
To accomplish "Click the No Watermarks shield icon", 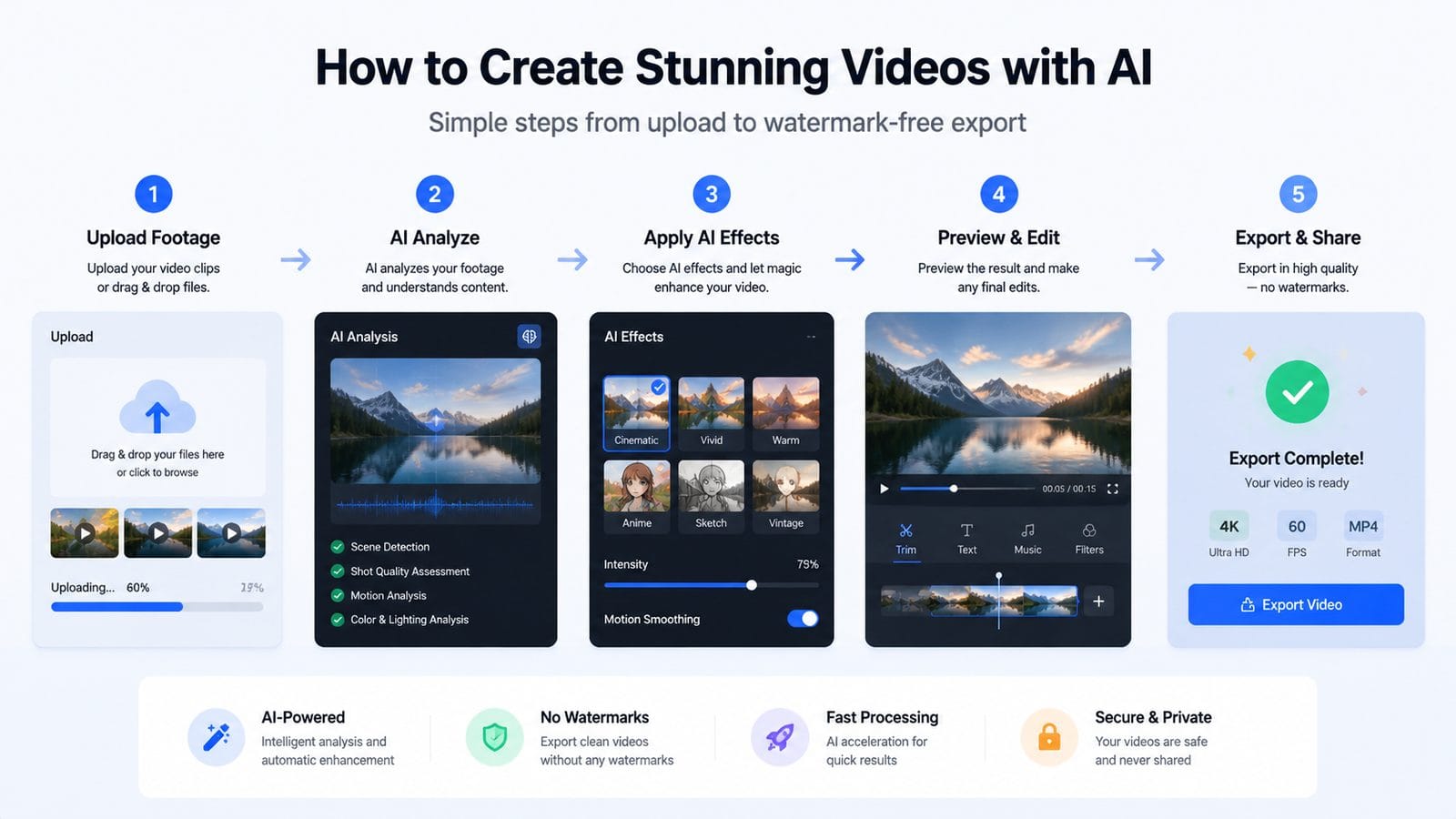I will coord(494,737).
